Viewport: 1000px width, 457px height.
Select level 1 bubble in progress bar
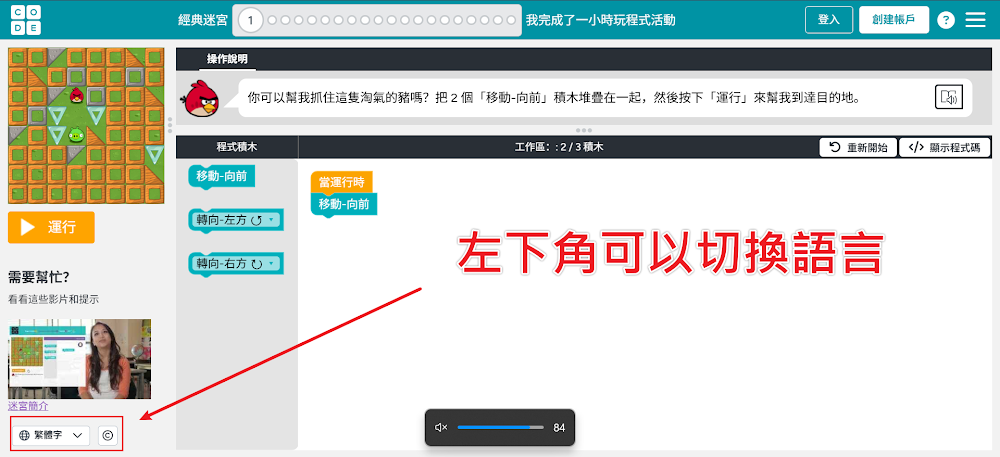[x=251, y=21]
